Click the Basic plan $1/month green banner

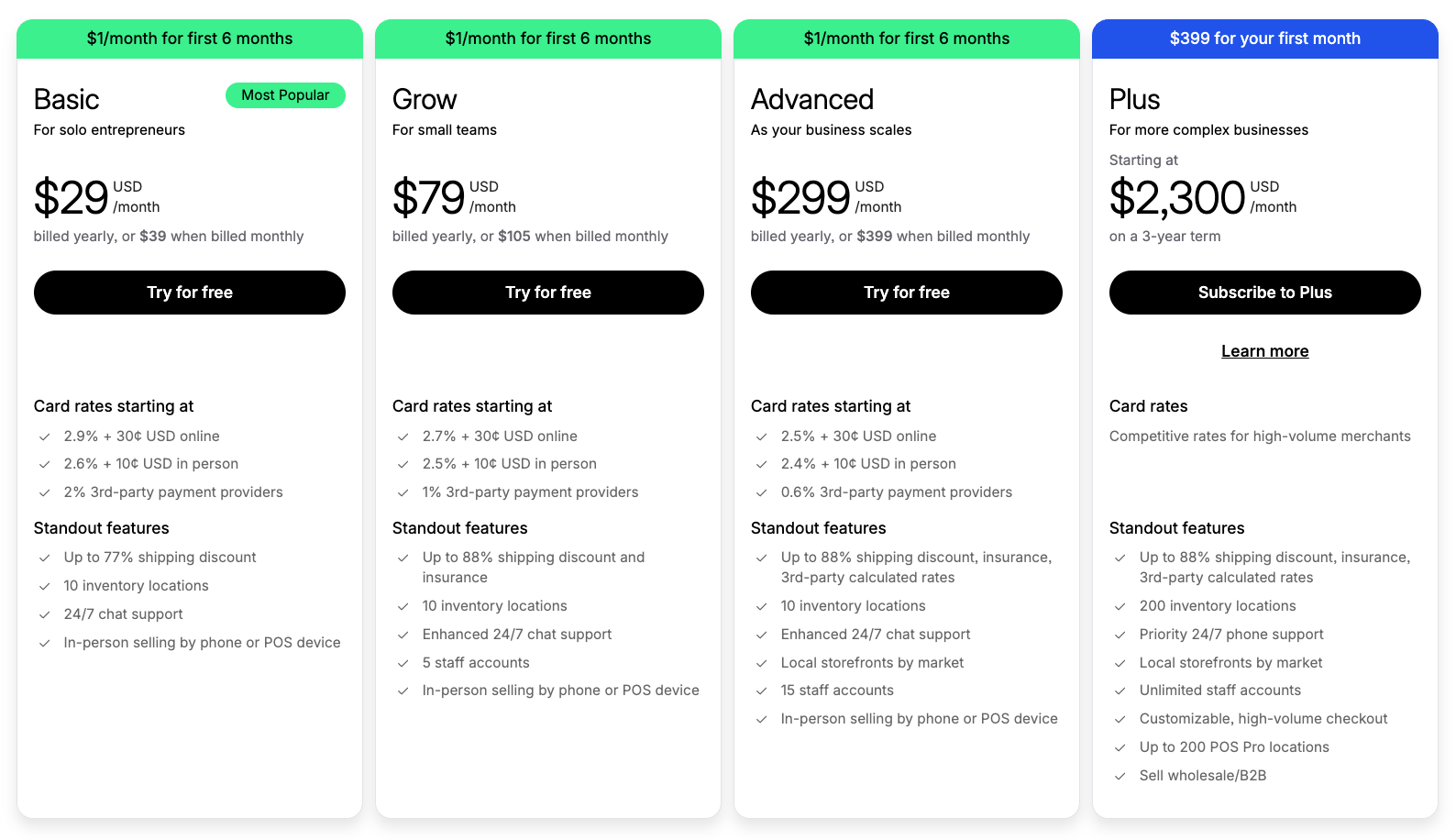[x=190, y=39]
